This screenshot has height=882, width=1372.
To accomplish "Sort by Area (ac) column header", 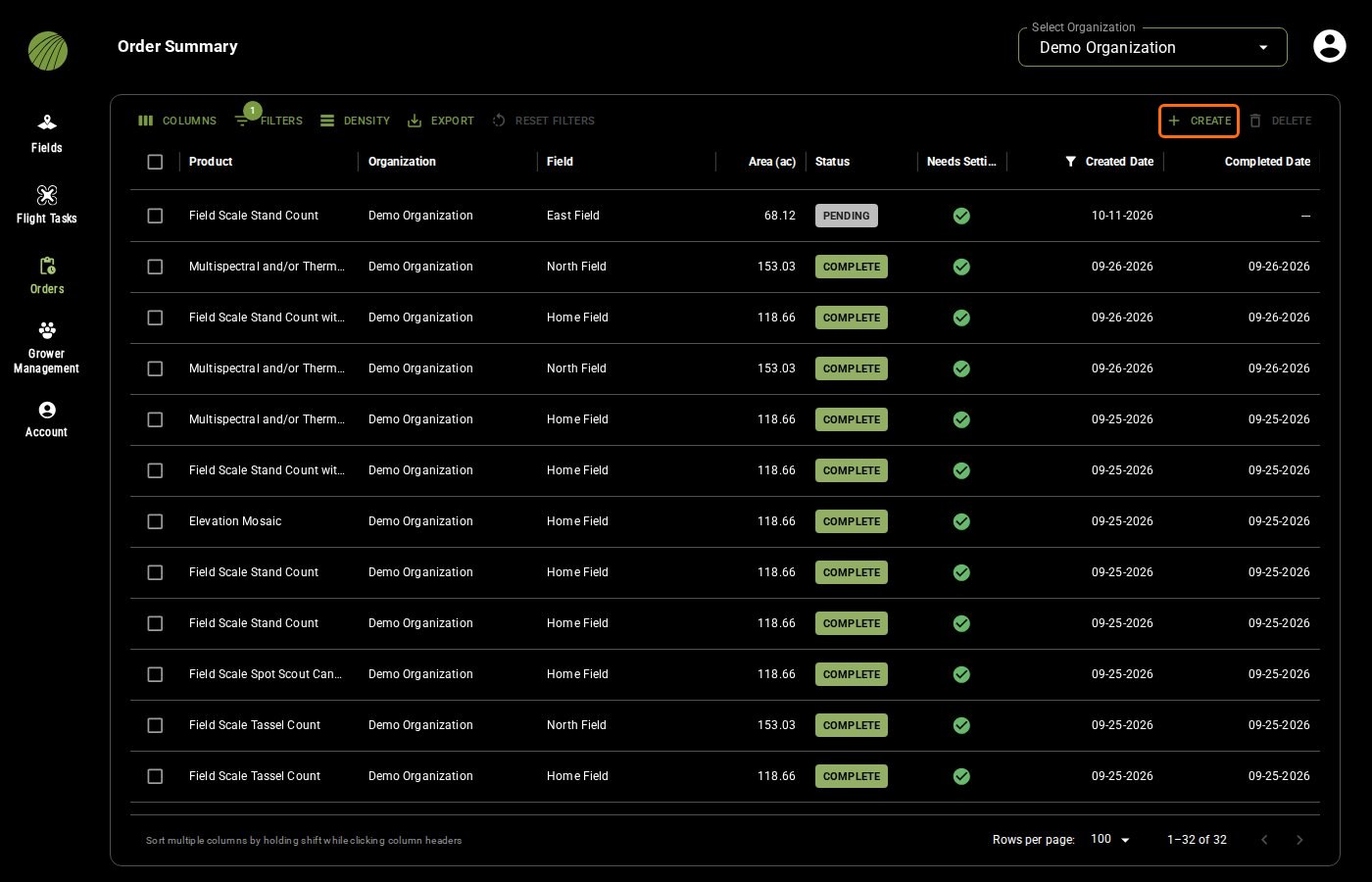I will click(x=772, y=162).
